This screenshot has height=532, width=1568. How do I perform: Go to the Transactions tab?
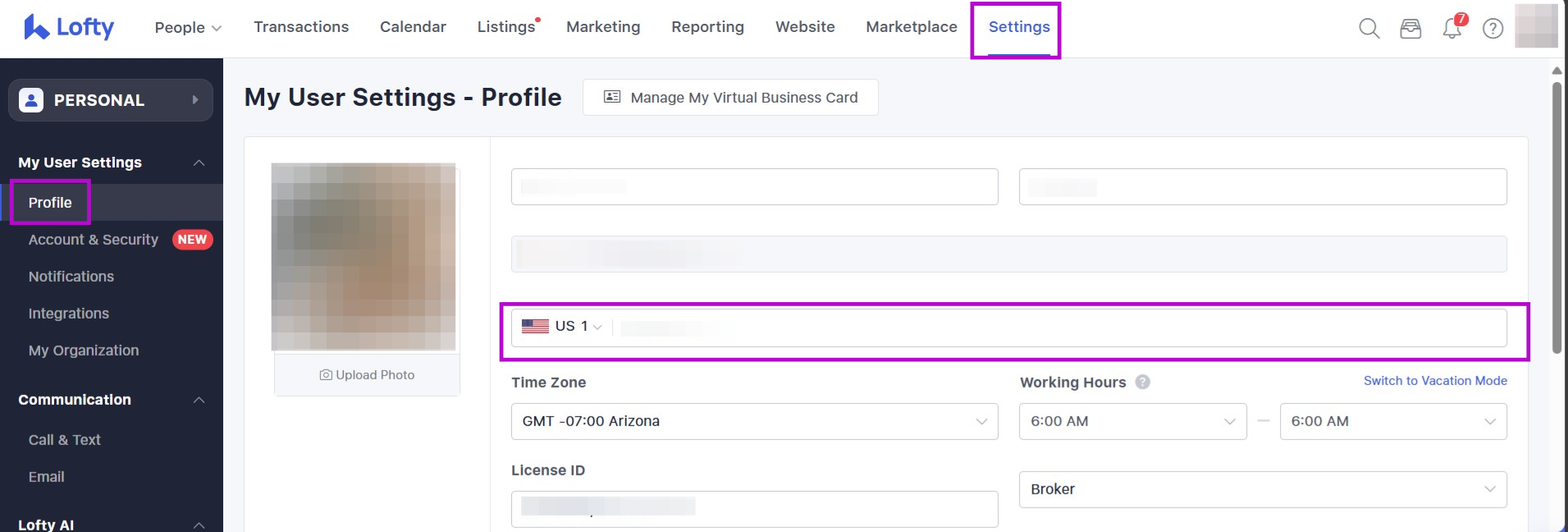point(301,27)
